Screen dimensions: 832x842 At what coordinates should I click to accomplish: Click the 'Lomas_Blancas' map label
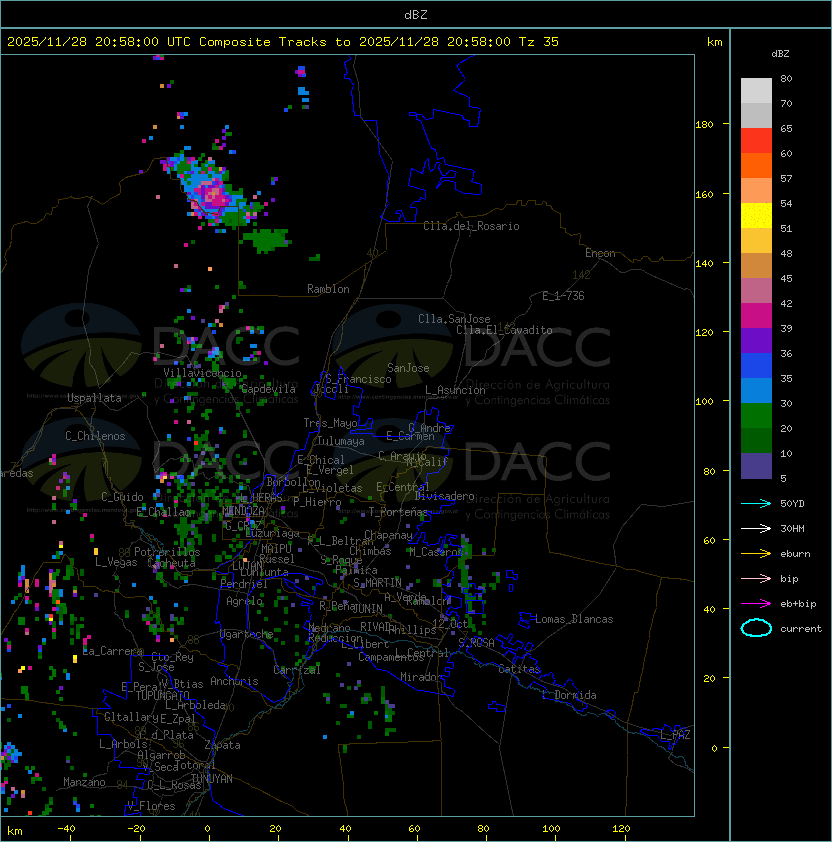pos(574,619)
